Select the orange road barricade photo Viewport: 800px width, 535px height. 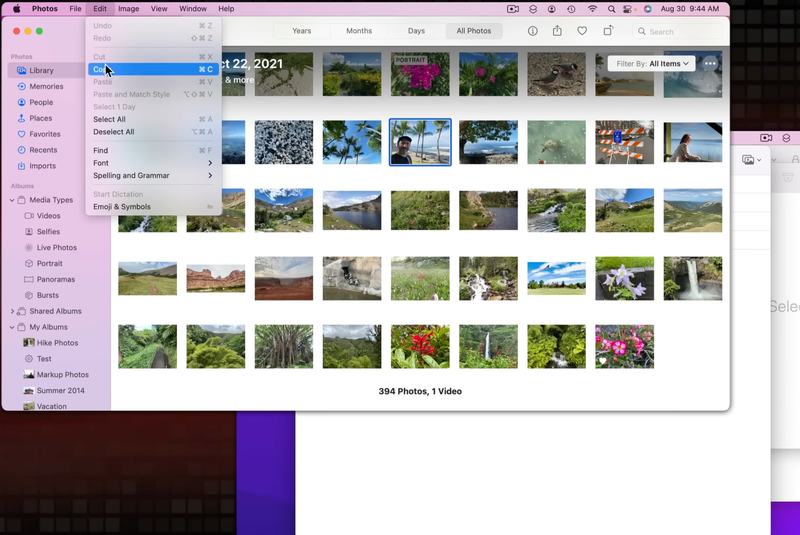624,142
